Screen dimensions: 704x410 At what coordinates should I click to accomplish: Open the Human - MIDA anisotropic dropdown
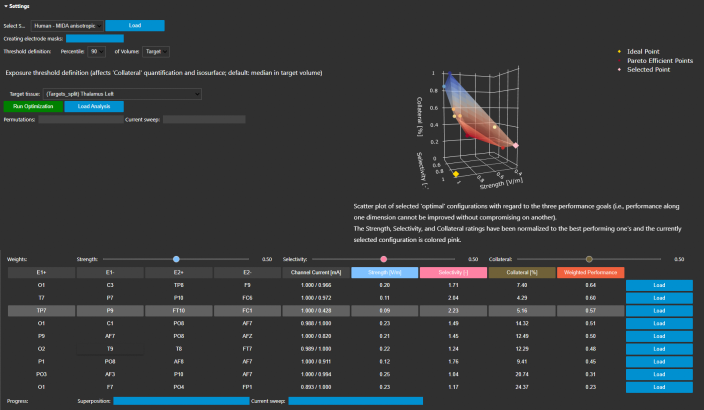(x=67, y=26)
